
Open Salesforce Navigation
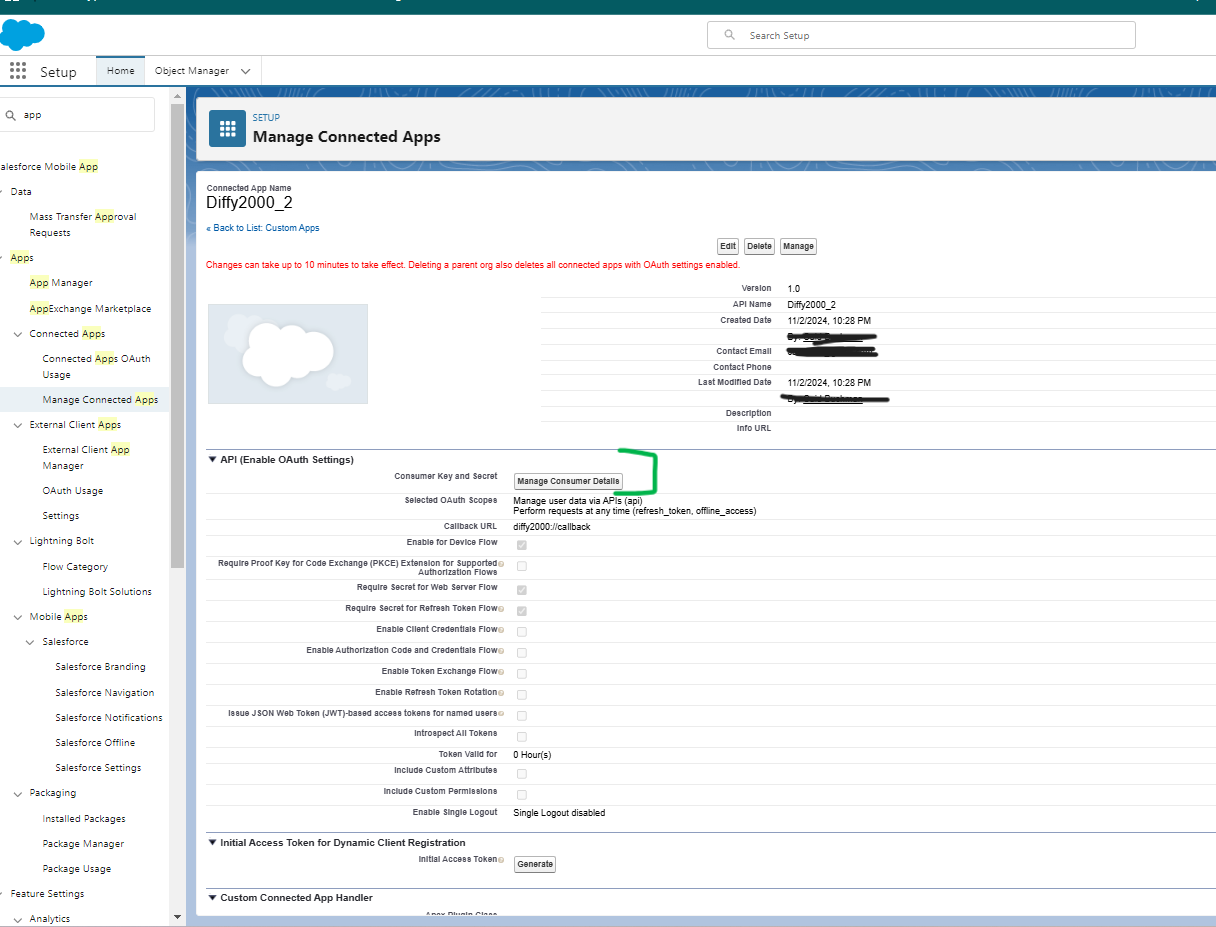[x=105, y=693]
